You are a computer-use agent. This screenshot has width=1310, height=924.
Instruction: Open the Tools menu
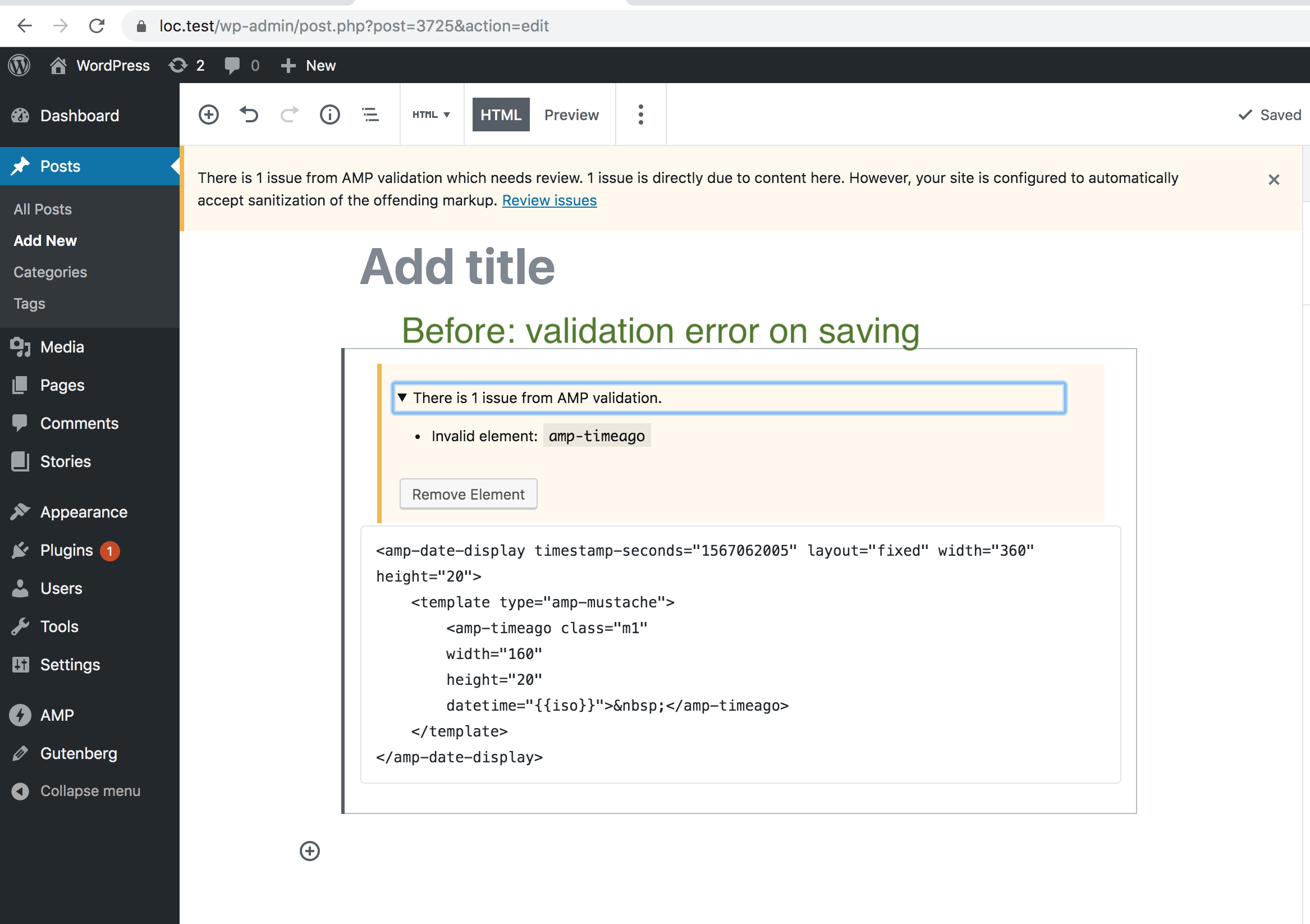tap(90, 626)
